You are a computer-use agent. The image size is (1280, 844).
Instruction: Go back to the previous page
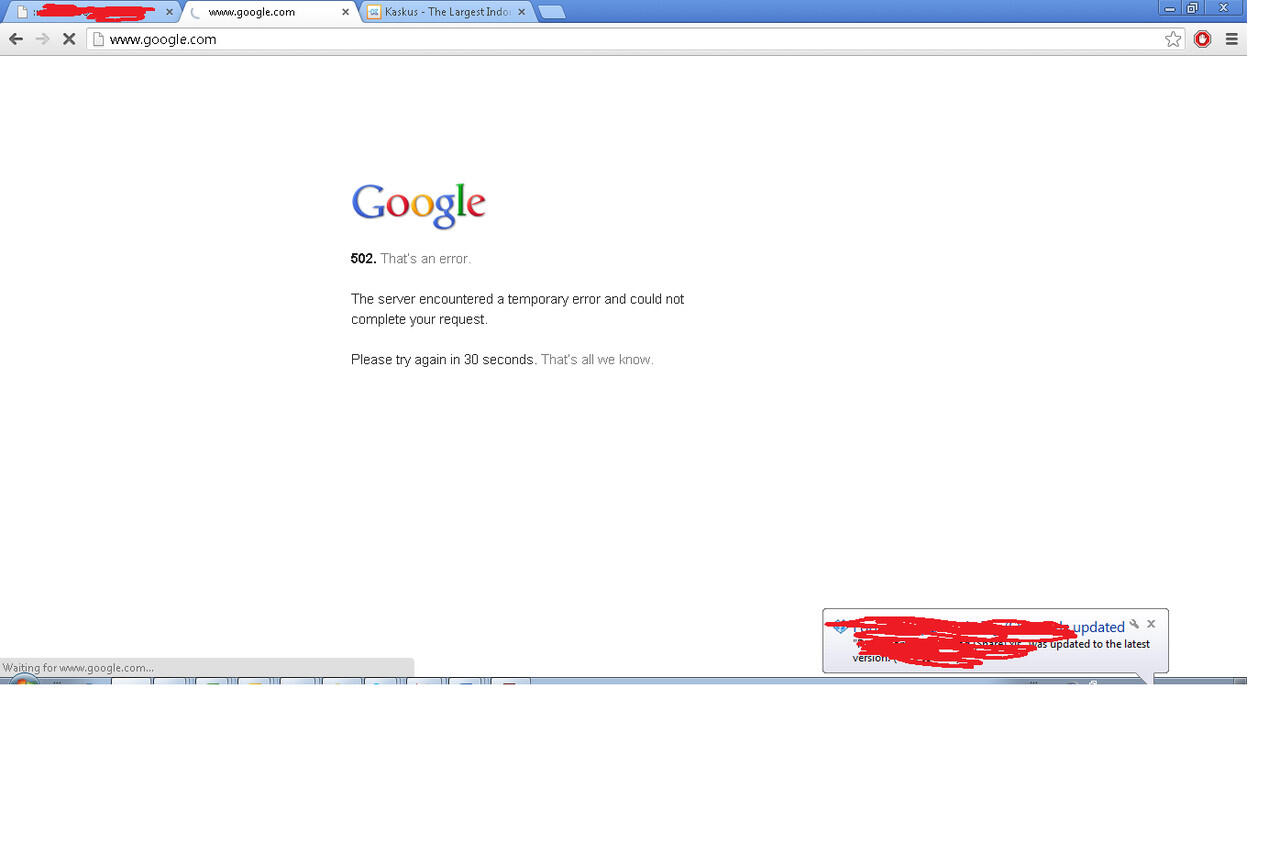click(16, 39)
